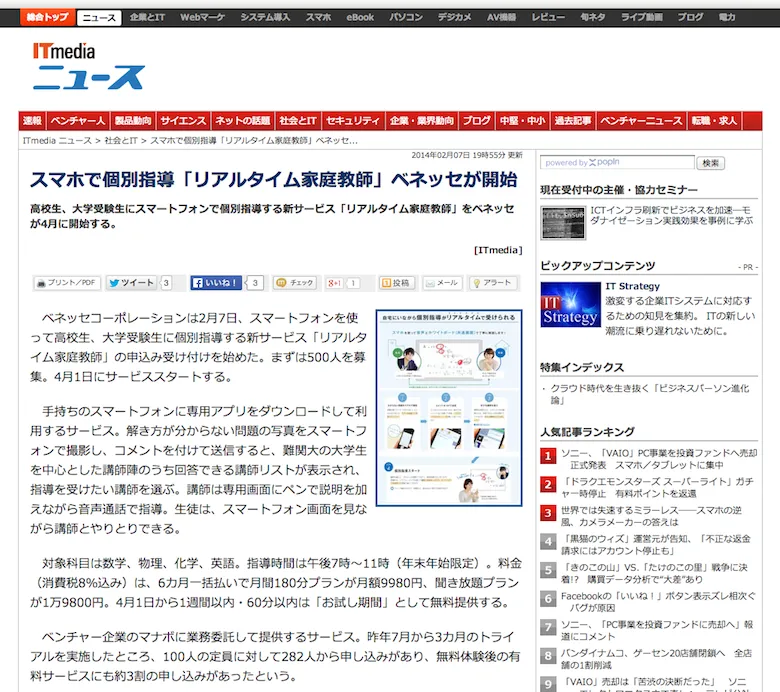This screenshot has height=692, width=780.
Task: Open eBook in top bar
Action: (360, 17)
